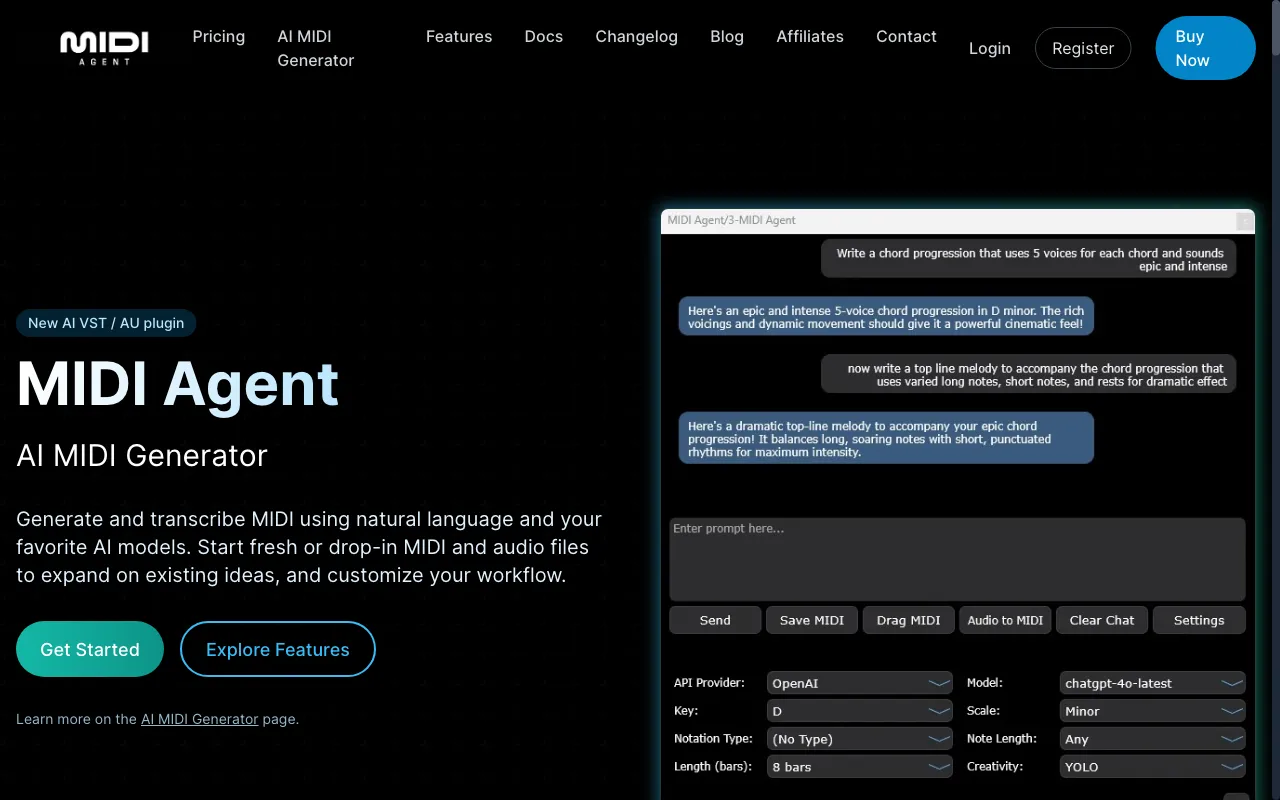Open the Contact page
Image resolution: width=1280 pixels, height=800 pixels.
(x=906, y=36)
